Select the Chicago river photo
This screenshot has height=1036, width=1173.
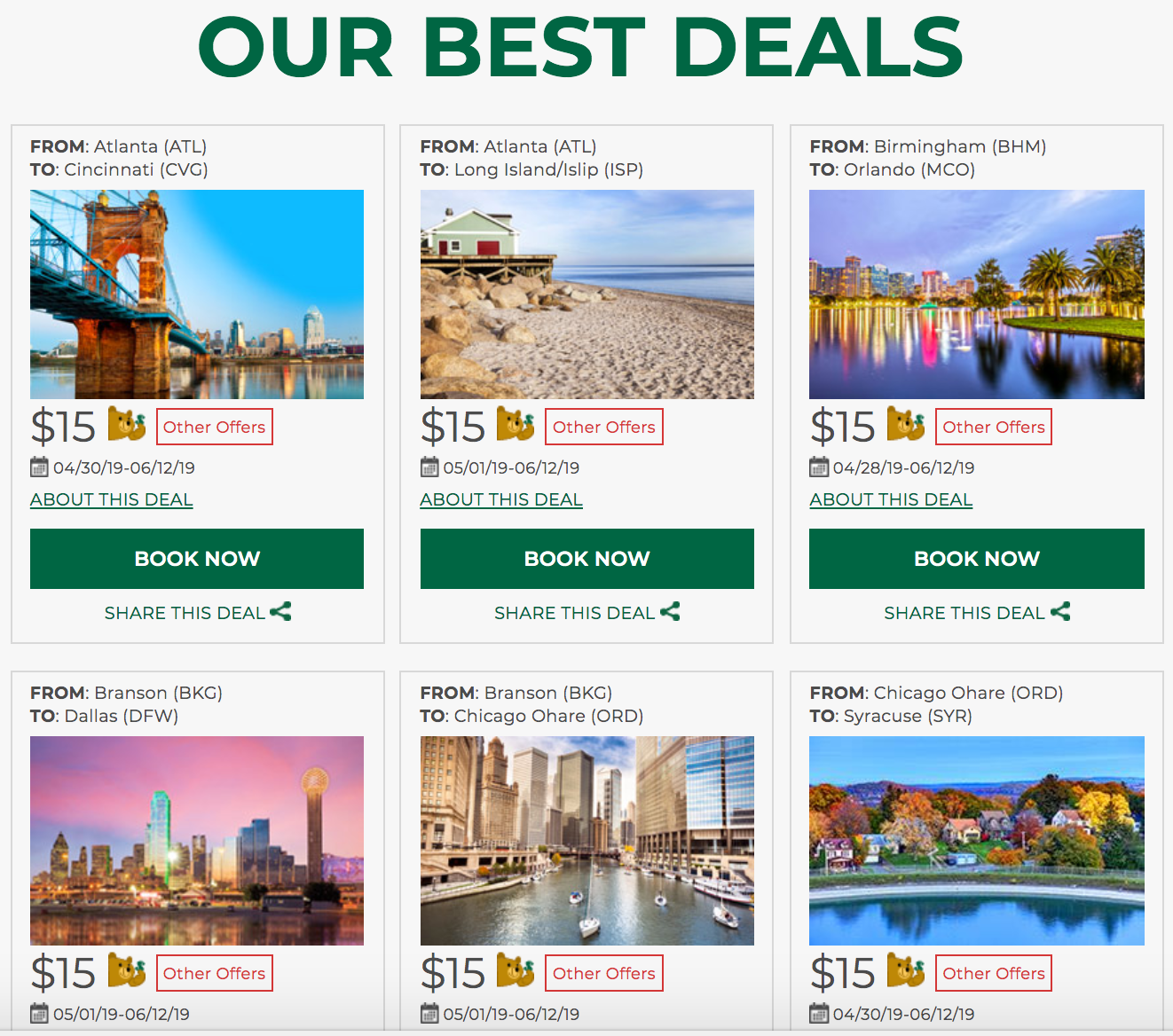click(587, 841)
